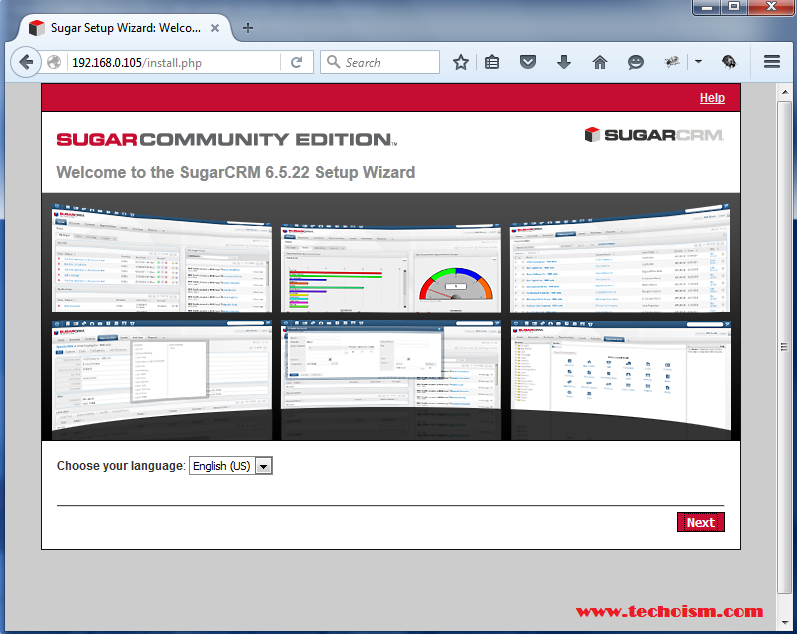Click the SugarCRM logo
797x634 pixels.
coord(654,135)
